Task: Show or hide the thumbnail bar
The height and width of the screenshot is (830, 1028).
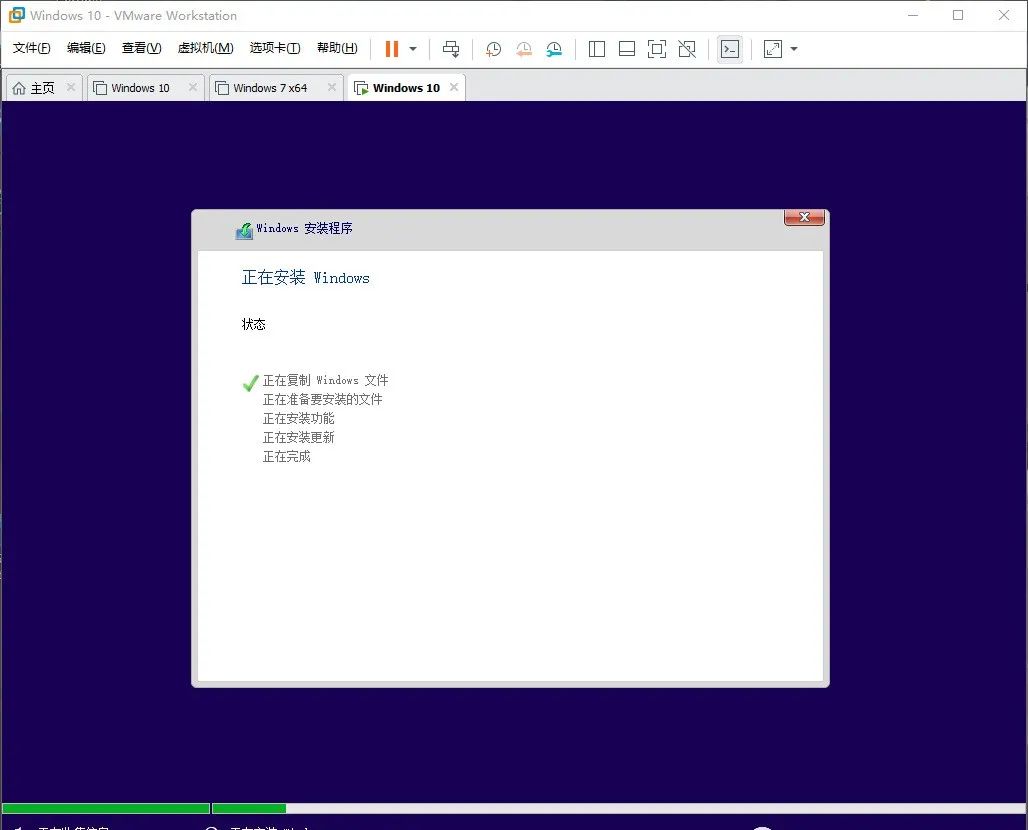Action: click(626, 48)
